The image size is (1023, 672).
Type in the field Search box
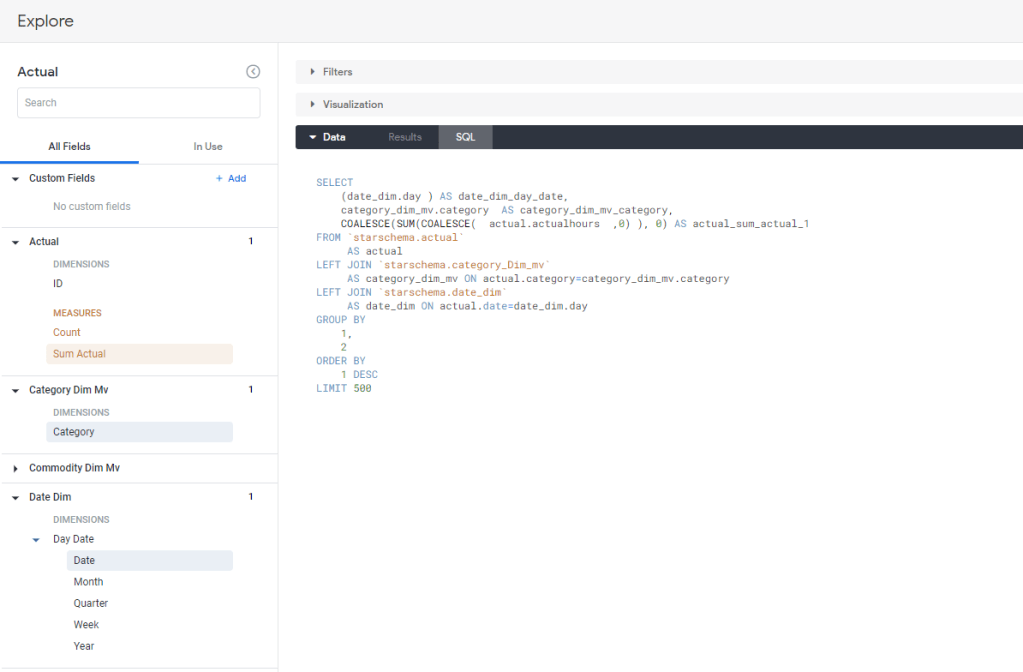[138, 103]
